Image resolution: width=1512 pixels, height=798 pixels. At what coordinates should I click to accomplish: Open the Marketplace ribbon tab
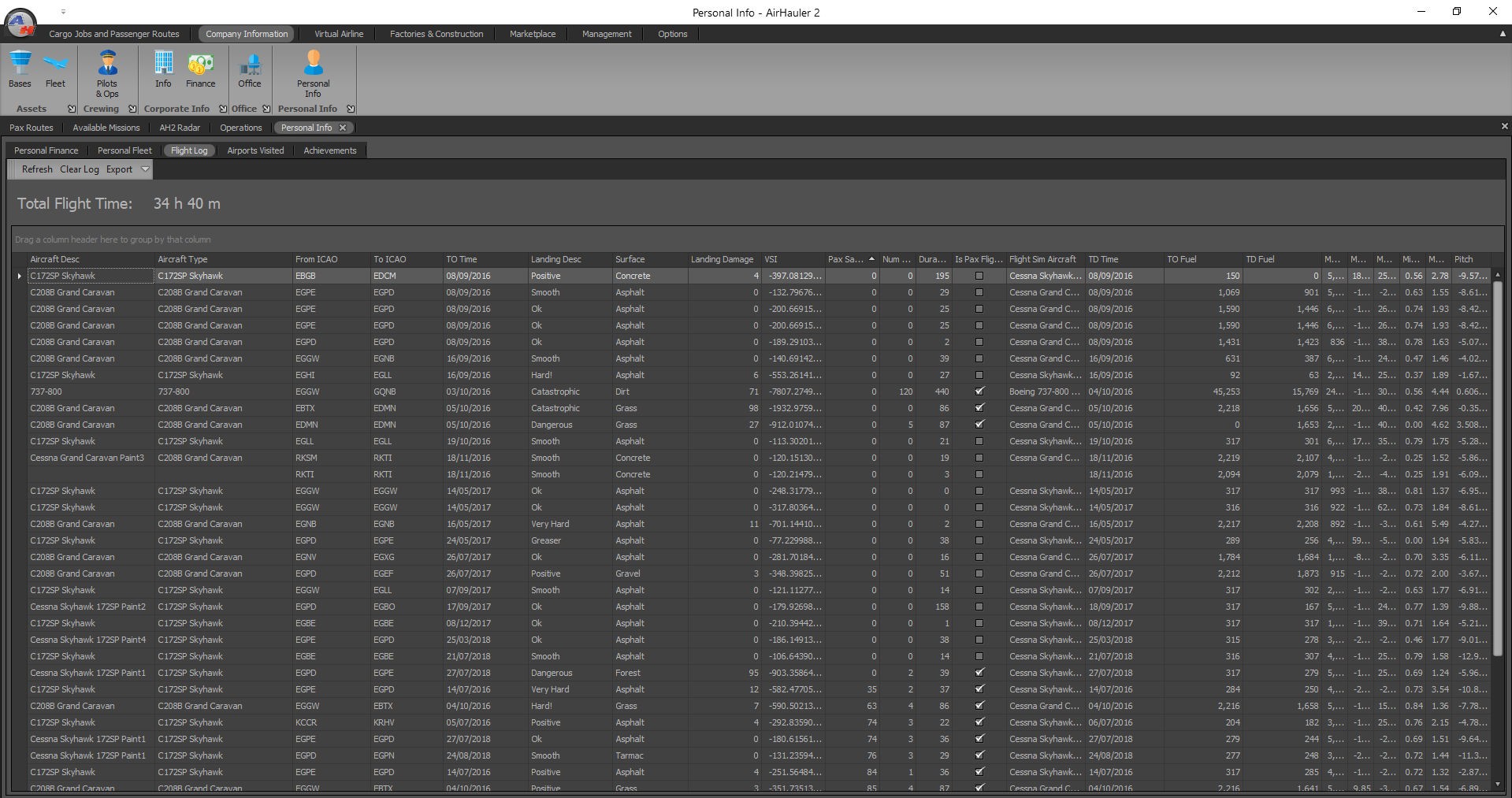click(x=532, y=34)
